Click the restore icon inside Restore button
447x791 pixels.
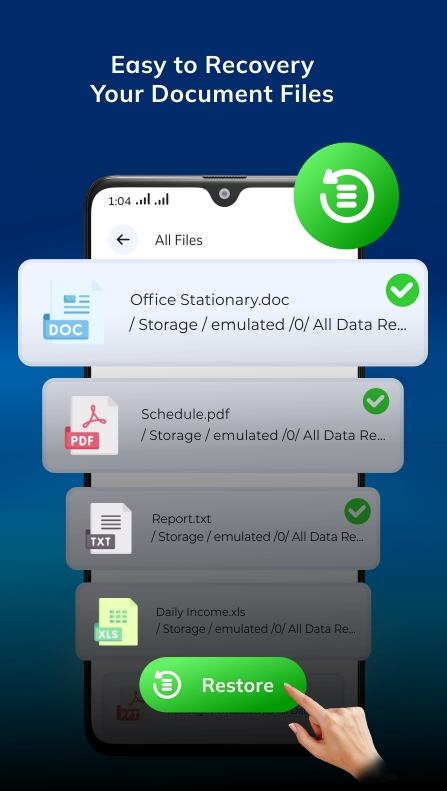coord(166,685)
